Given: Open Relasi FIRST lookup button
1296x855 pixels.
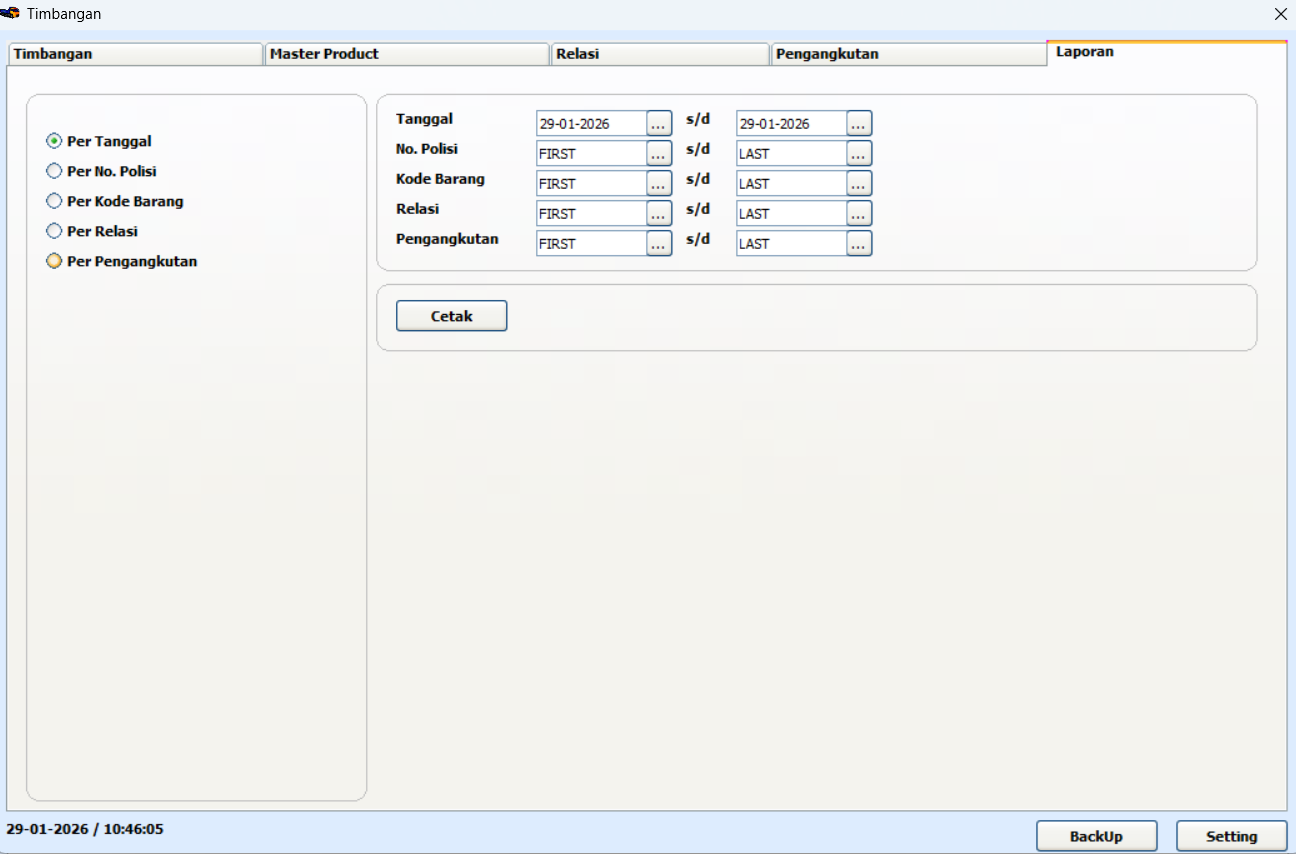Looking at the screenshot, I should point(659,214).
